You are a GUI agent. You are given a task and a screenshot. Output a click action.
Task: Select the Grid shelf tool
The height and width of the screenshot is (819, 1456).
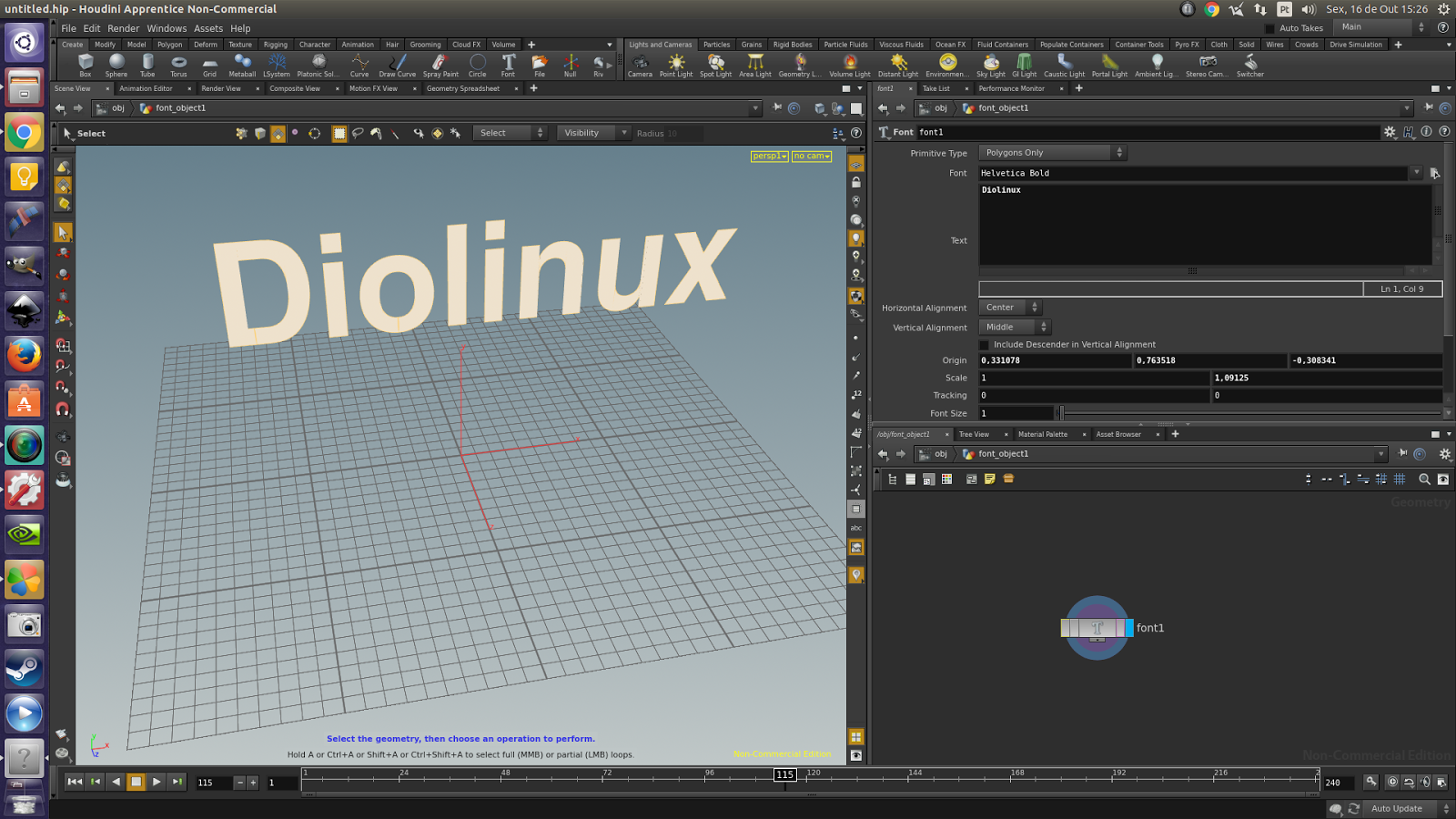click(209, 65)
